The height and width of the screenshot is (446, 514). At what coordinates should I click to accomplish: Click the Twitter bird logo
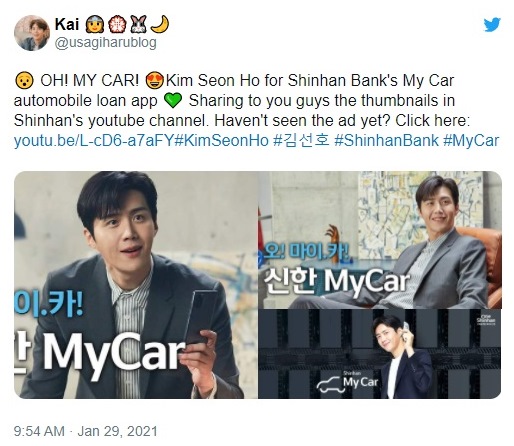pos(492,25)
